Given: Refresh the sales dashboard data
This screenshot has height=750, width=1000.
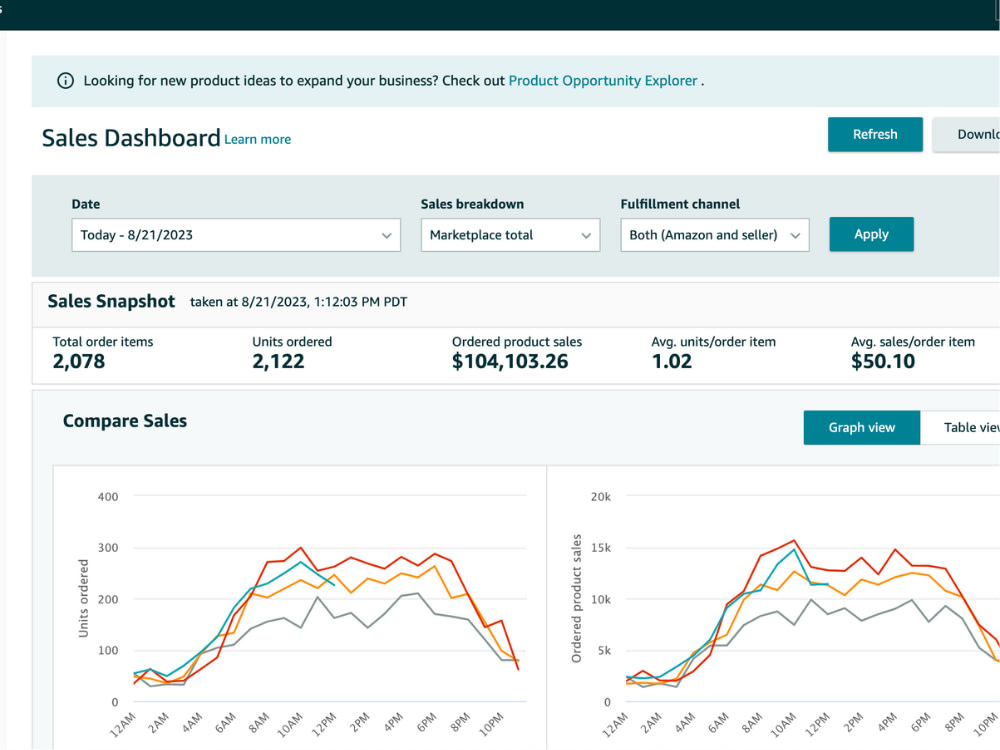Looking at the screenshot, I should click(875, 135).
